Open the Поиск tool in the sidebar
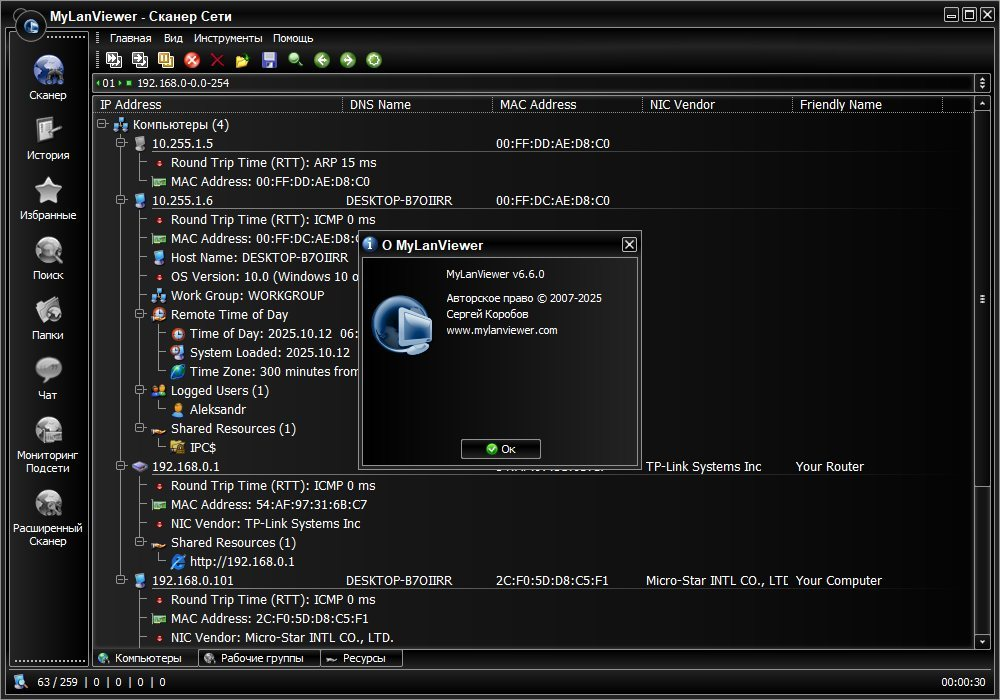The image size is (1000, 700). coord(48,258)
